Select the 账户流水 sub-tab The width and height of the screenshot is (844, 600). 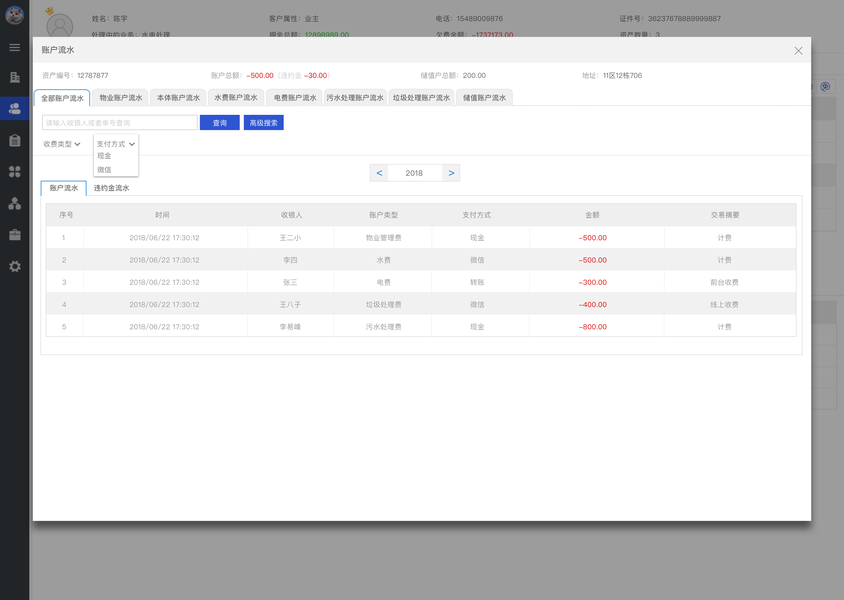[64, 188]
